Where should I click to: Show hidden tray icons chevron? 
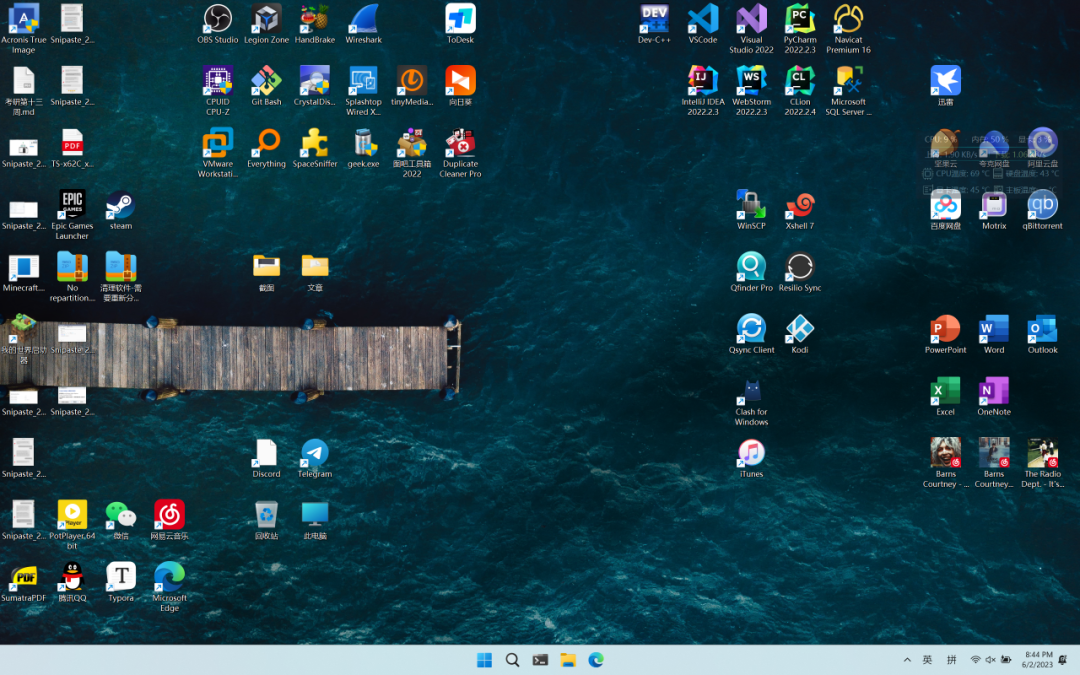pyautogui.click(x=907, y=660)
